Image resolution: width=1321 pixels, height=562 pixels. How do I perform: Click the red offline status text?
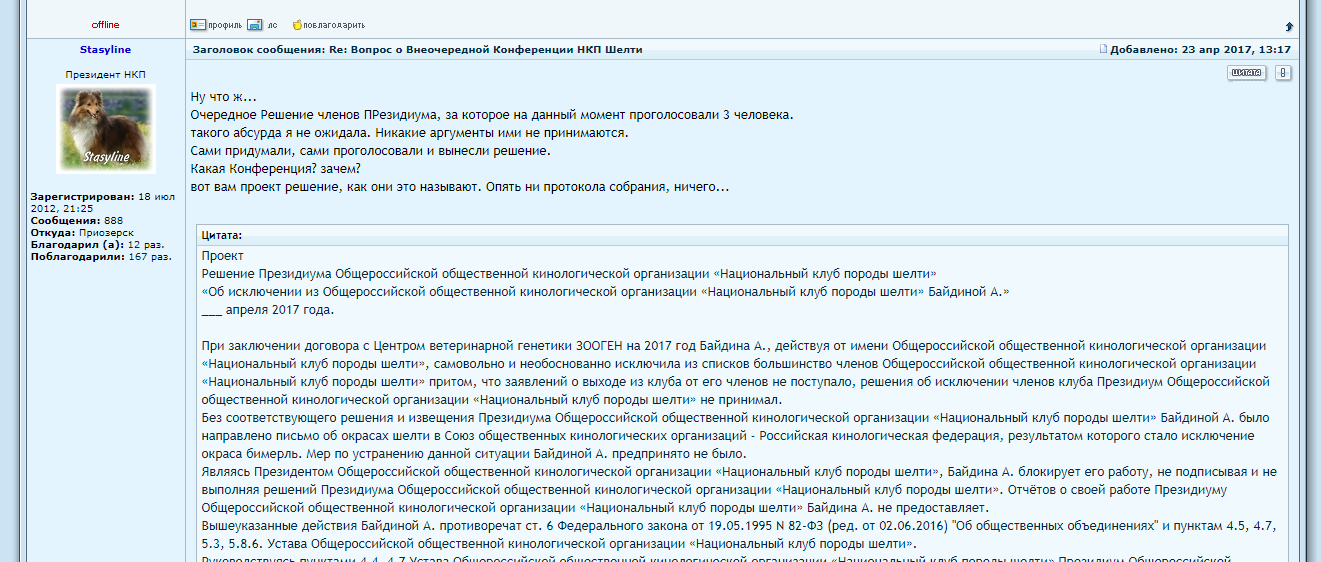click(106, 24)
